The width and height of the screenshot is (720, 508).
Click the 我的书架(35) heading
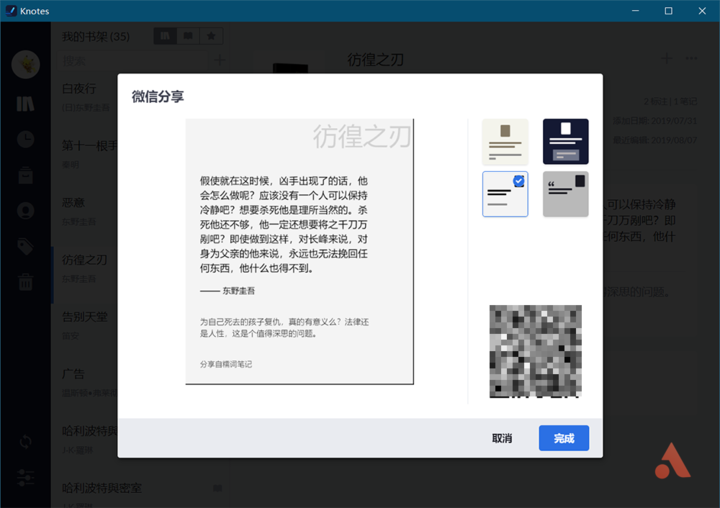96,36
